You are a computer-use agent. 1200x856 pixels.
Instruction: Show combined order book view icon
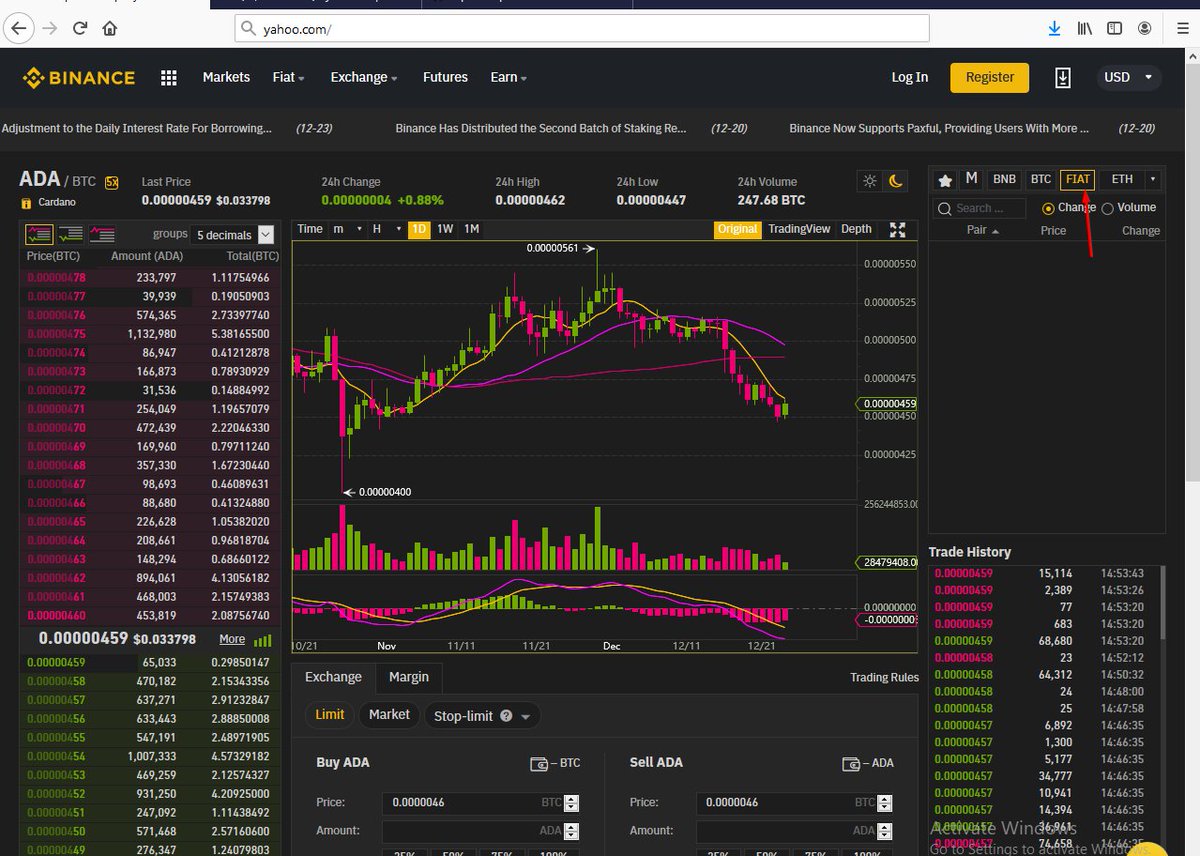(x=39, y=234)
